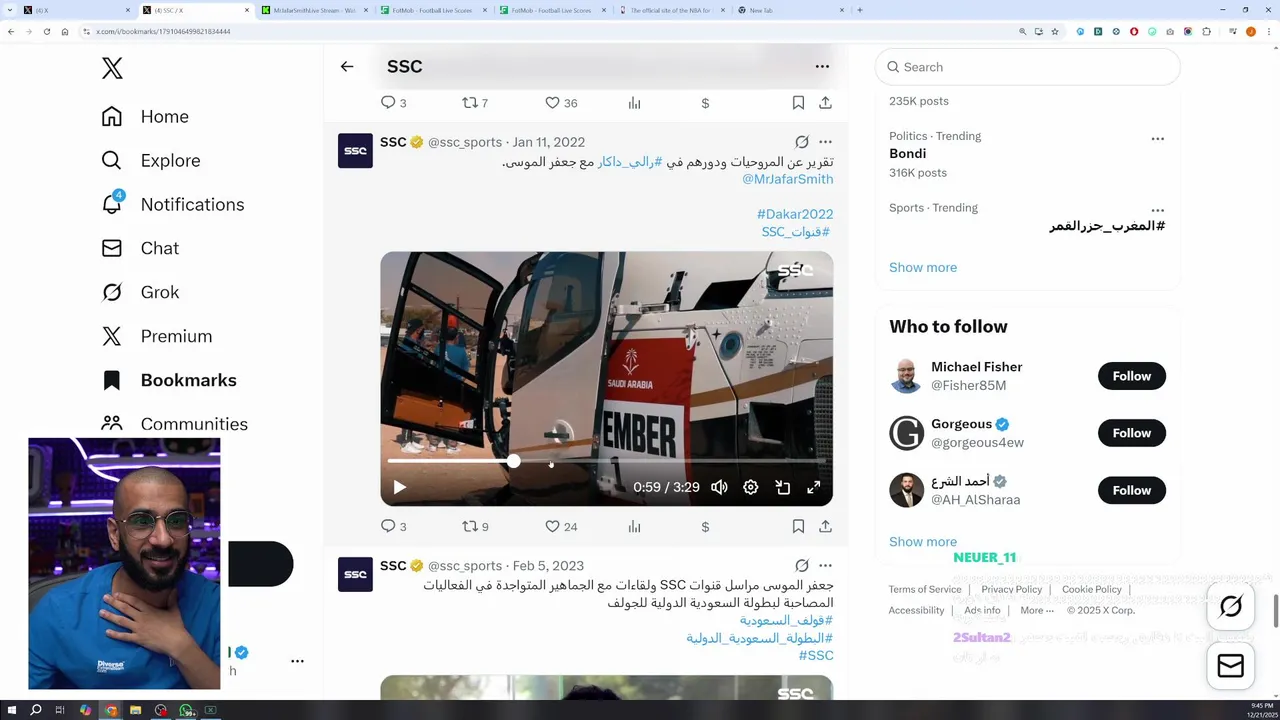Follow أحمد الشرع
Image resolution: width=1280 pixels, height=720 pixels.
[1132, 490]
